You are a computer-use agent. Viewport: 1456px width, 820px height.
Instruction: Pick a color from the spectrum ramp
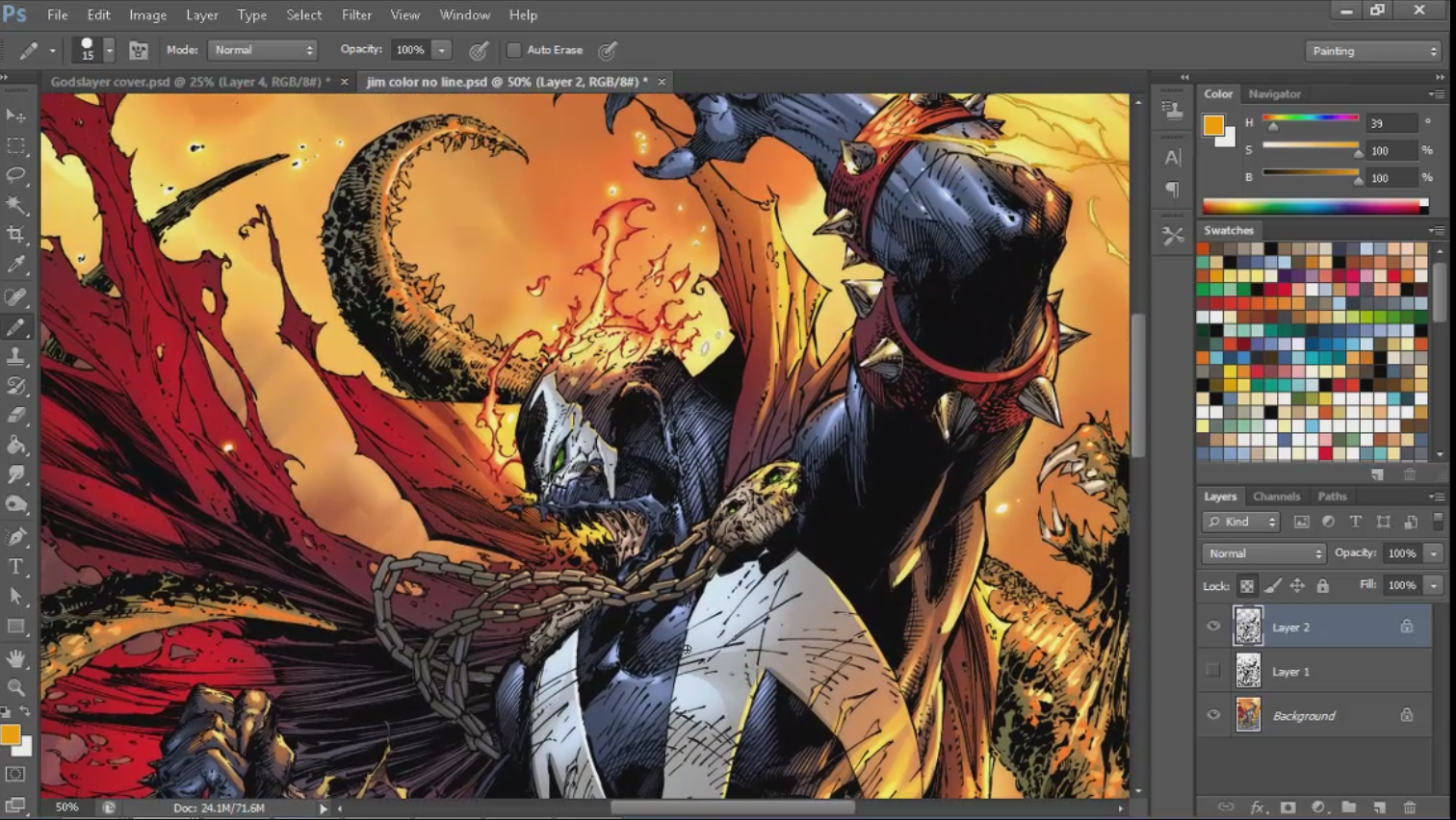pos(1315,206)
